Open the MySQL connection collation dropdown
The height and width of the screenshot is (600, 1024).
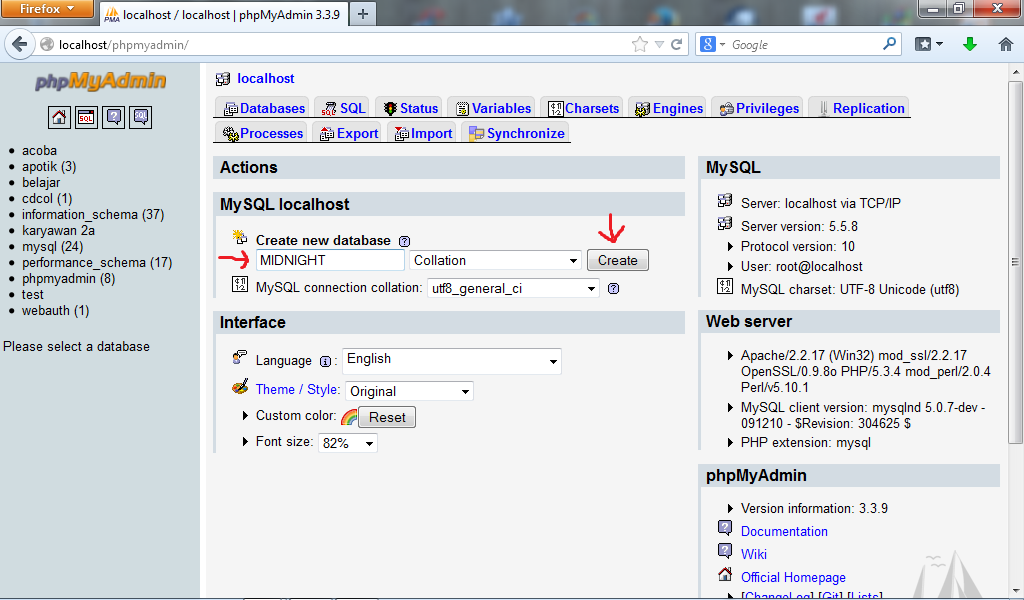(513, 288)
